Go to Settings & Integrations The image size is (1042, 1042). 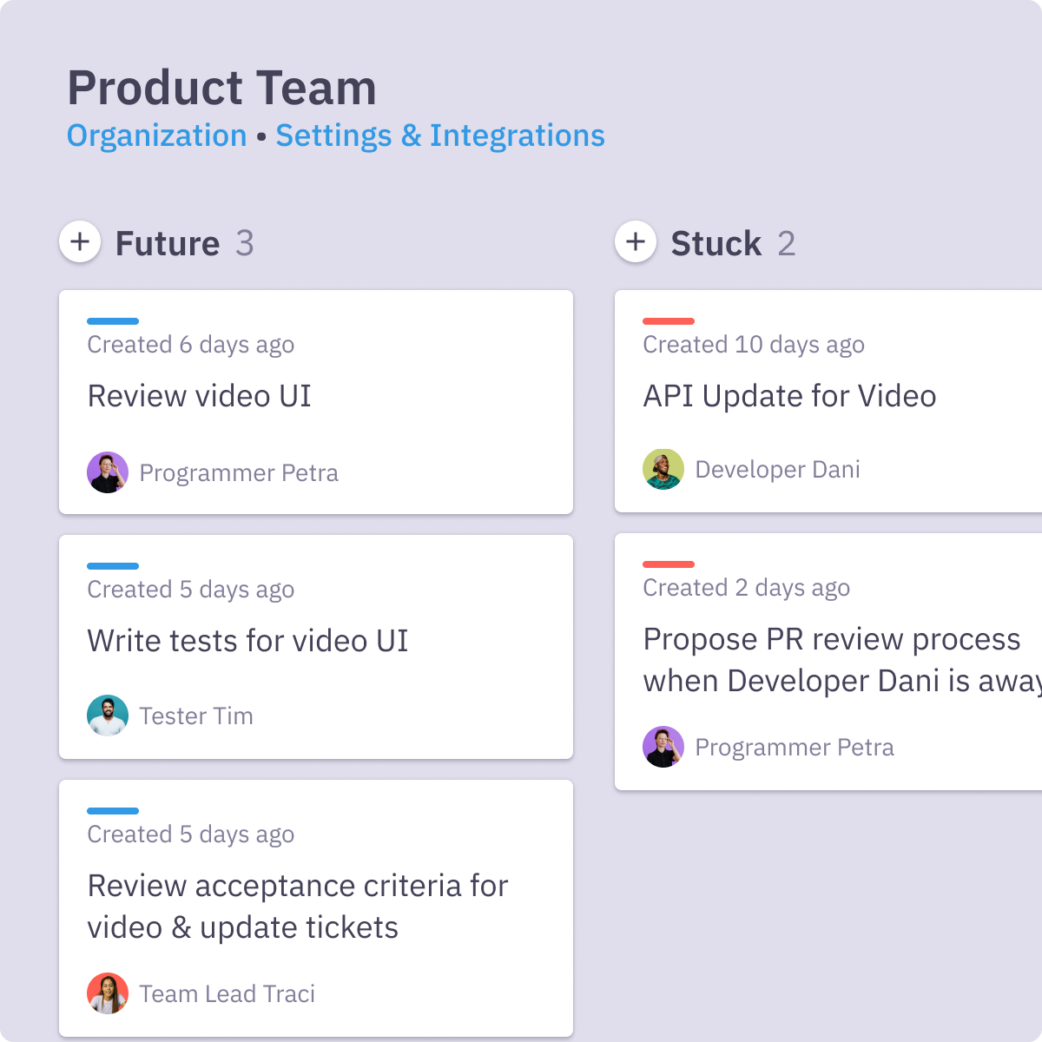click(x=440, y=136)
